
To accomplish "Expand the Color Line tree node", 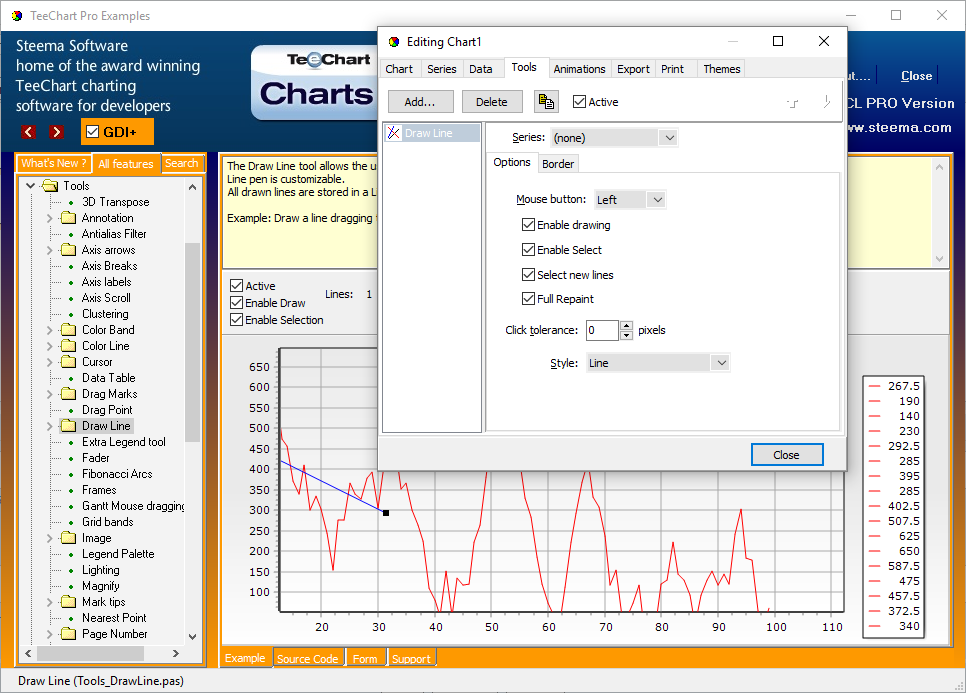I will pyautogui.click(x=50, y=346).
